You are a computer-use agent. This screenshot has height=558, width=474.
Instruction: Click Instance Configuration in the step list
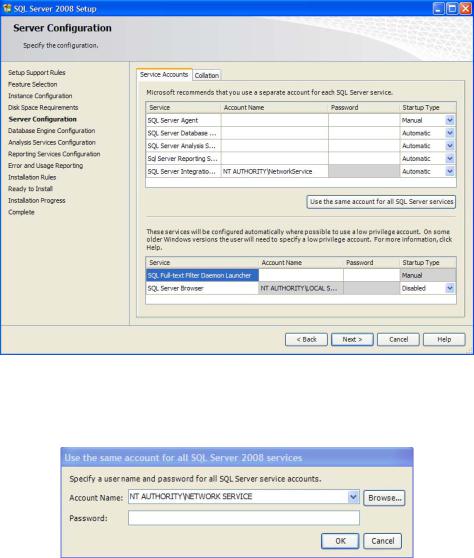tap(40, 96)
